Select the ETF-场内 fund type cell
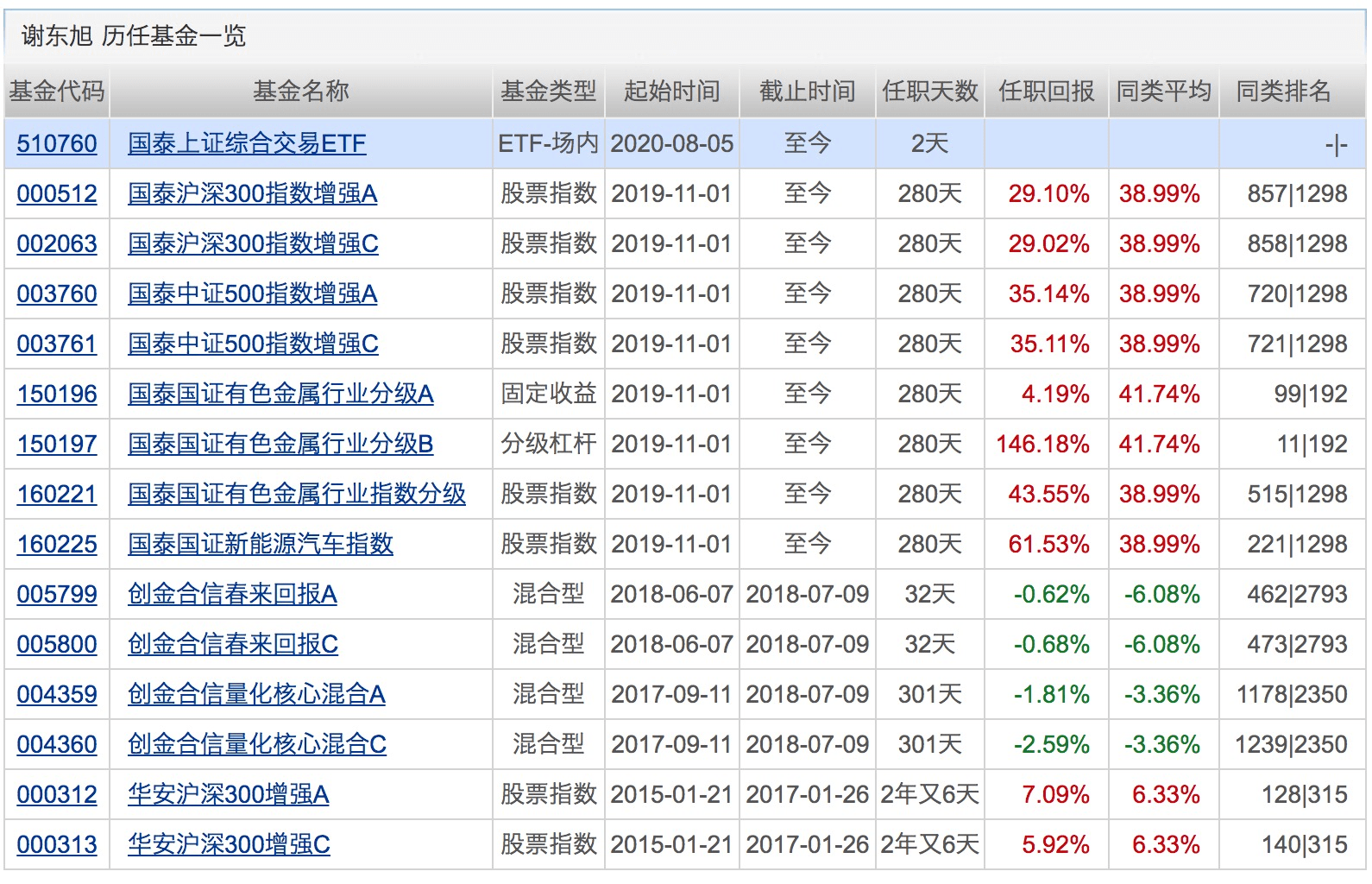Image resolution: width=1372 pixels, height=884 pixels. [x=549, y=143]
